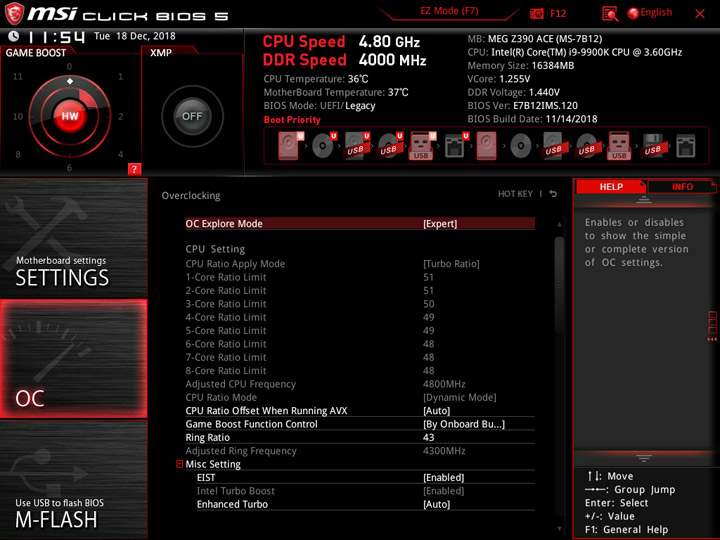Select the UEFI USB key boot icon

(422, 146)
